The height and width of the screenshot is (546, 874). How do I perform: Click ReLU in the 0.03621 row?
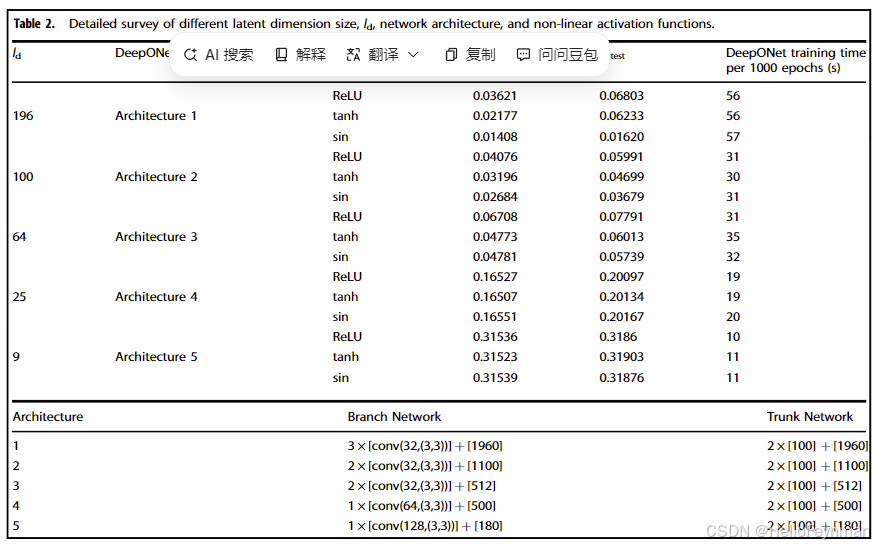pos(347,96)
